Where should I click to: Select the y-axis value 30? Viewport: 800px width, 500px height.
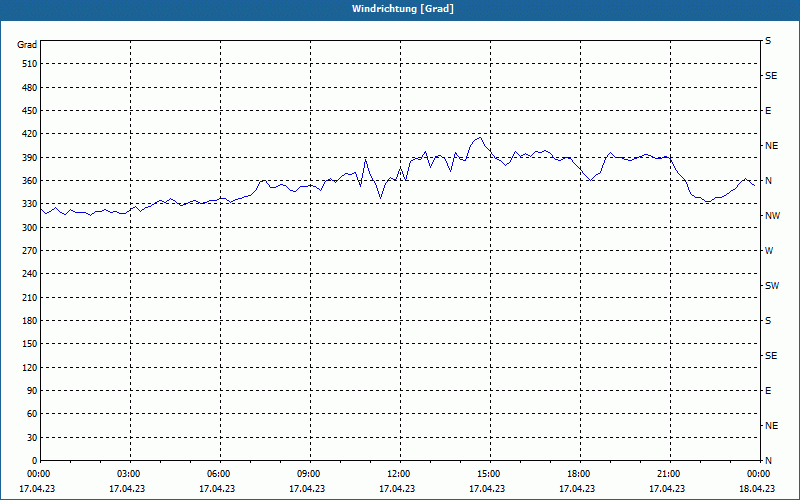pyautogui.click(x=32, y=438)
